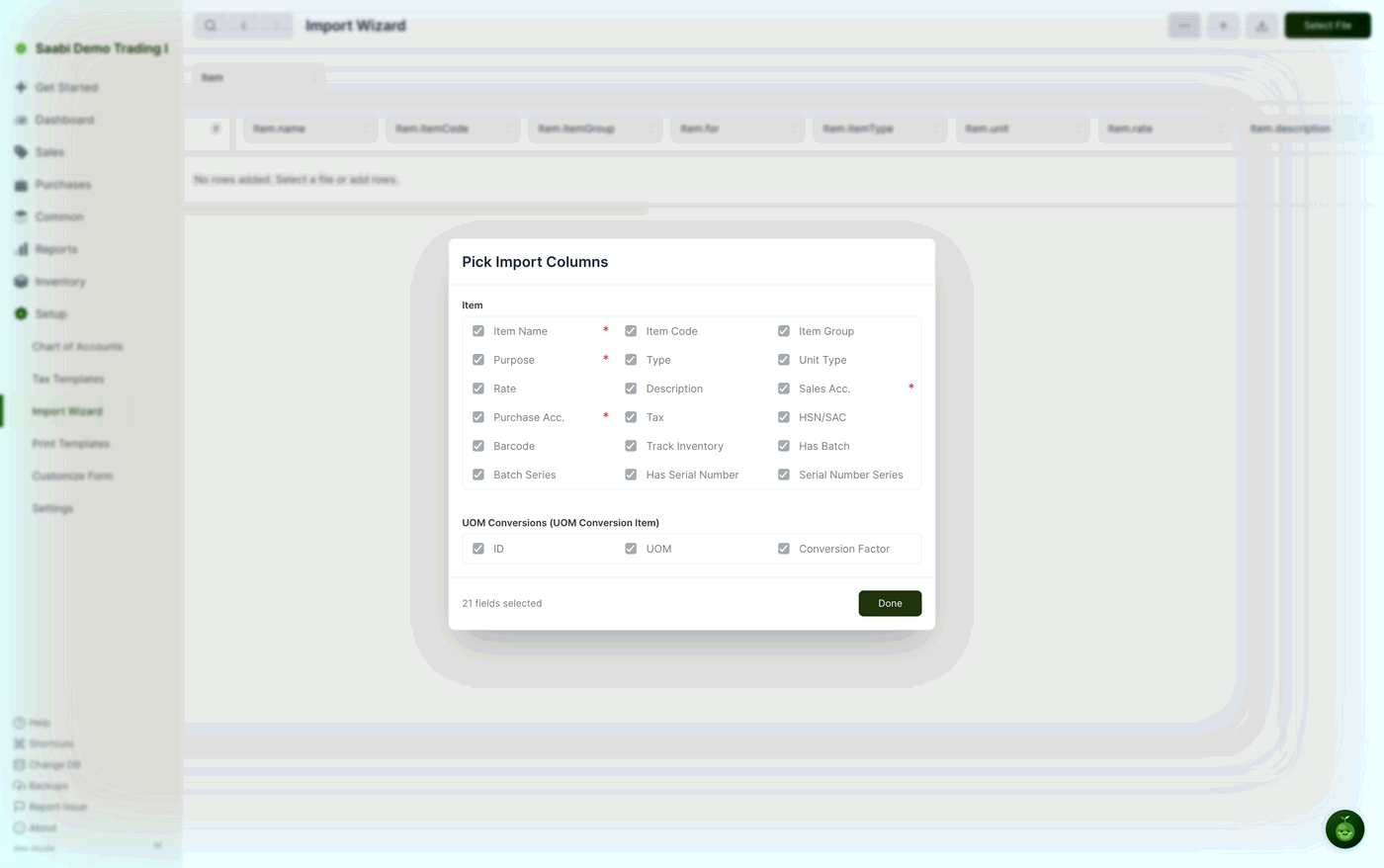Toggle the Conversion Factor checkbox
The height and width of the screenshot is (868, 1384).
pyautogui.click(x=784, y=549)
